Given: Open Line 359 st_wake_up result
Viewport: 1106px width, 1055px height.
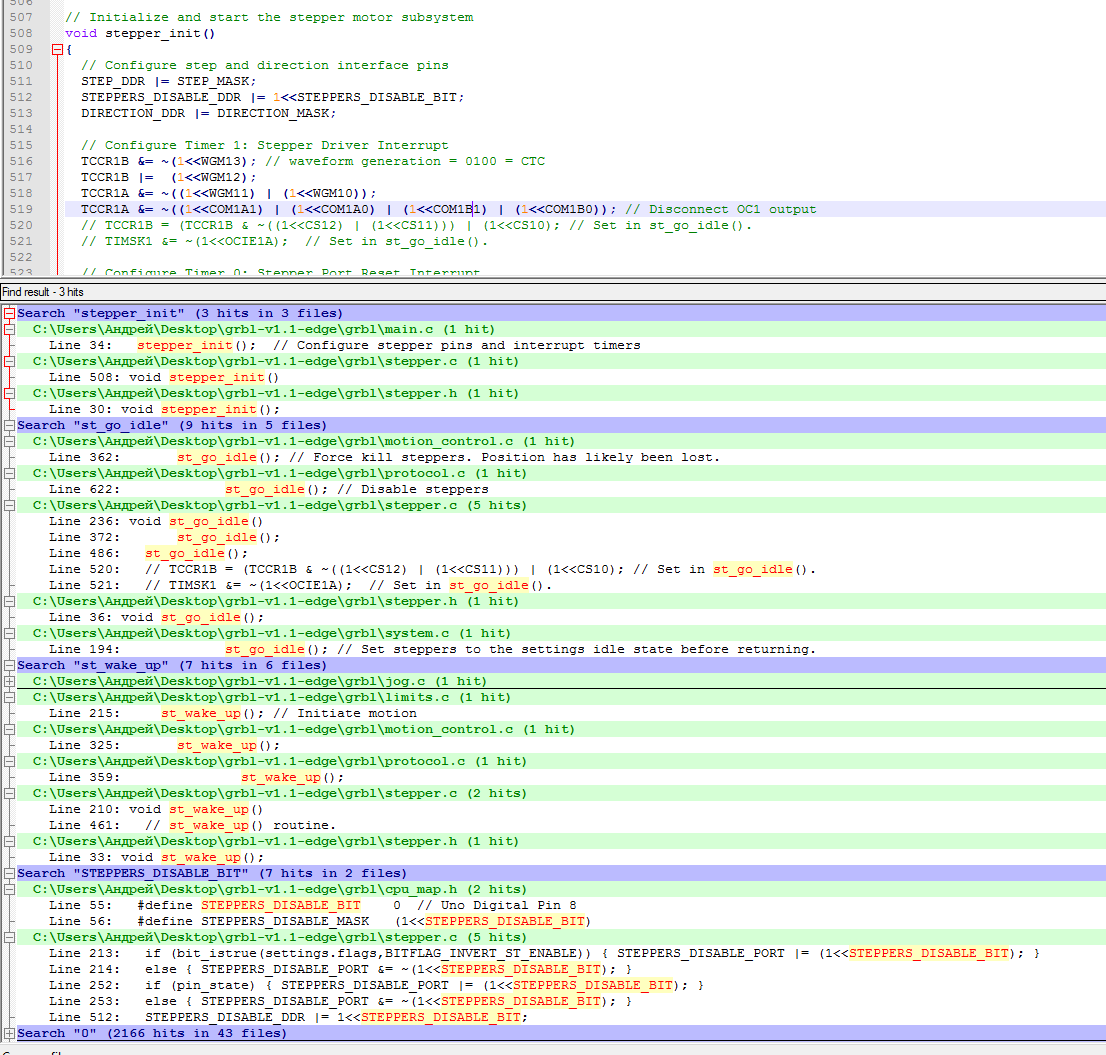Looking at the screenshot, I should click(196, 777).
